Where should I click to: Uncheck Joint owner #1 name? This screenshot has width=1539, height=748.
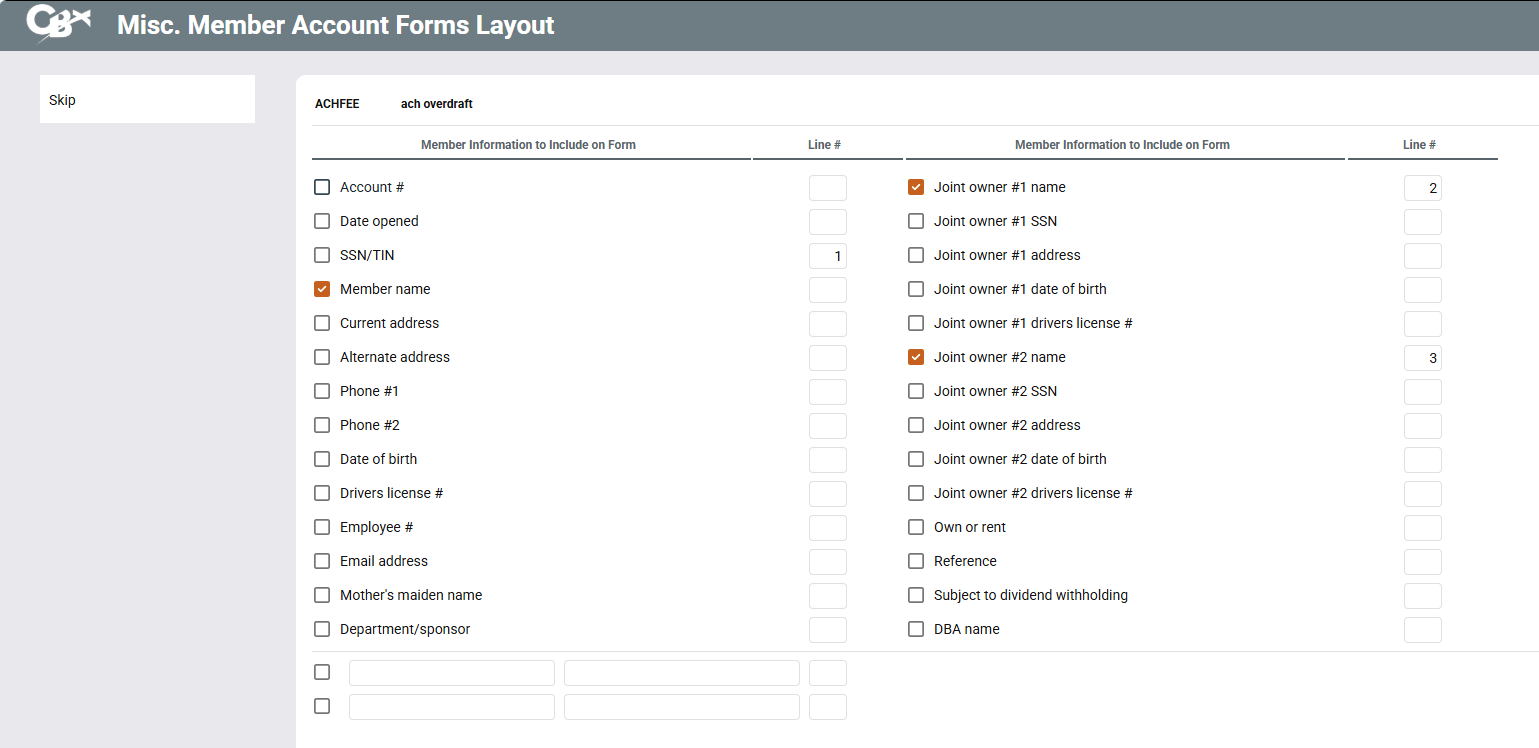916,187
